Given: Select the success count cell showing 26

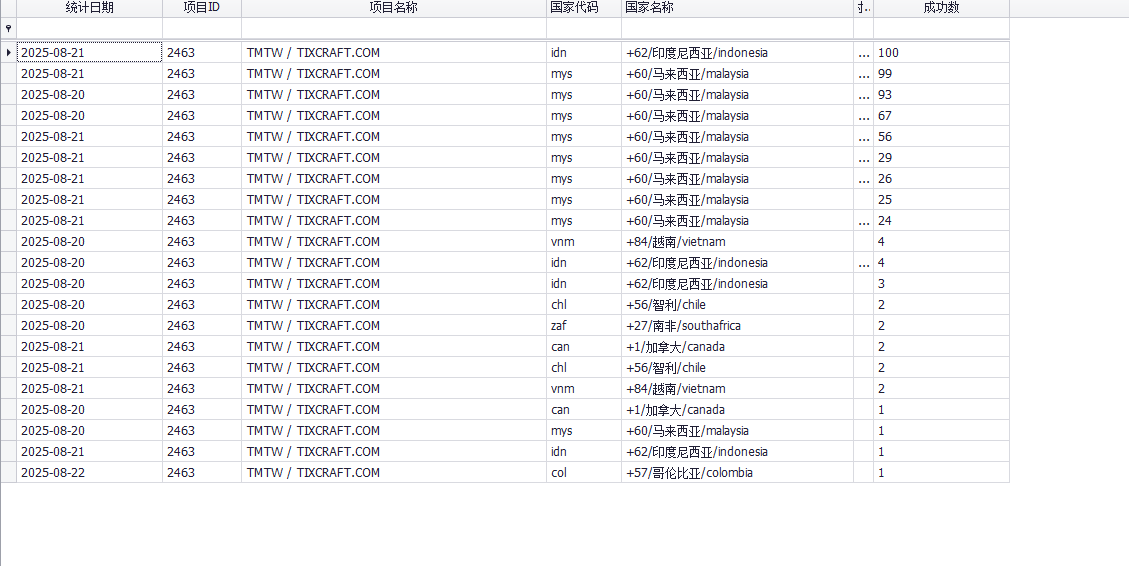Looking at the screenshot, I should coord(941,178).
